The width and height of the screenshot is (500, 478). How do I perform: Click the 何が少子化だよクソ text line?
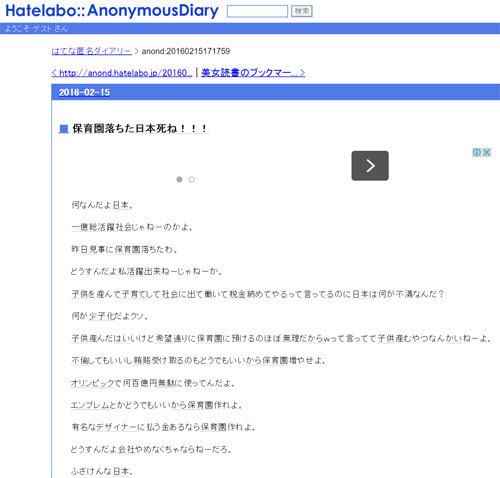[x=109, y=316]
